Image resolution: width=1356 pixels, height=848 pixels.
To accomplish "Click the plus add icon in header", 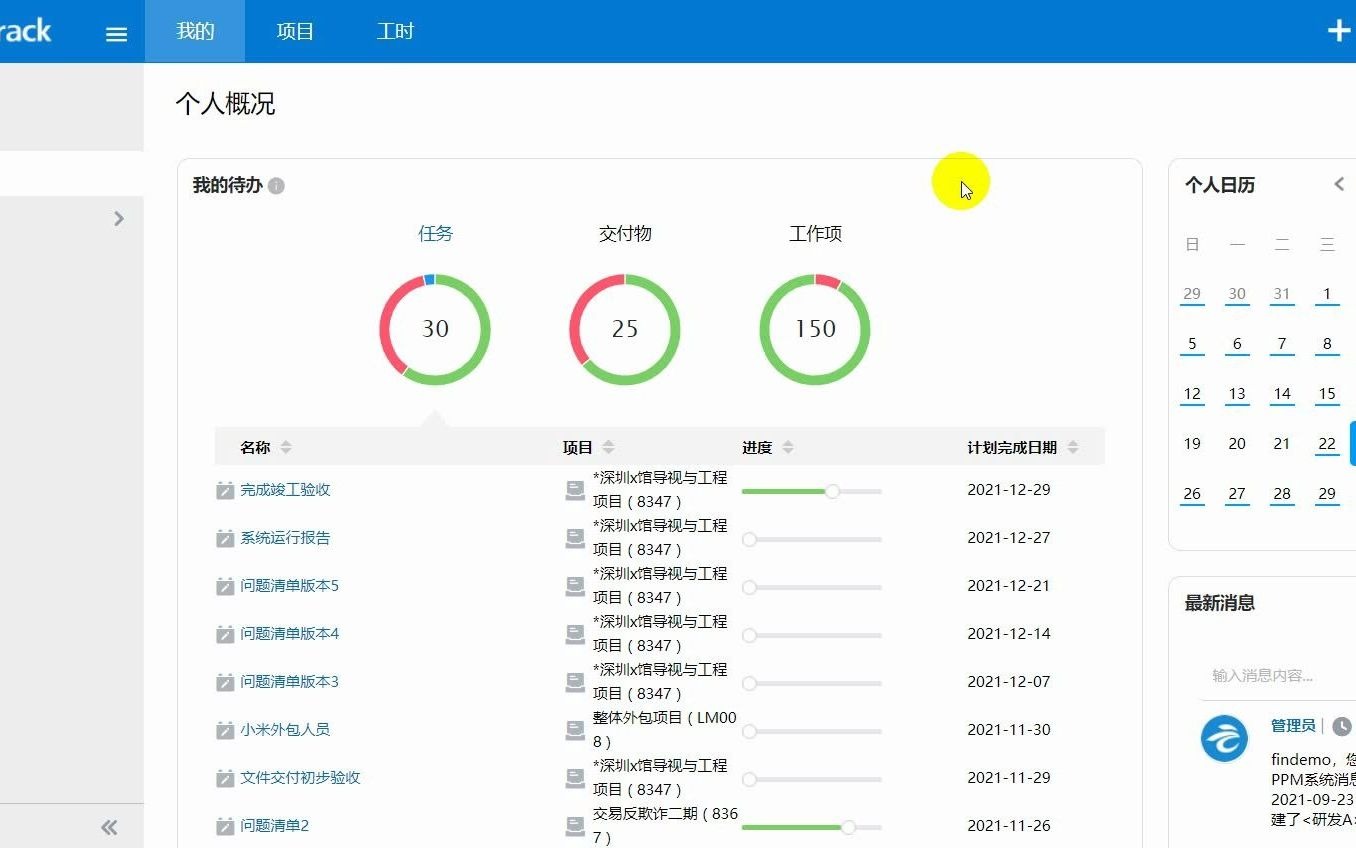I will pyautogui.click(x=1339, y=31).
